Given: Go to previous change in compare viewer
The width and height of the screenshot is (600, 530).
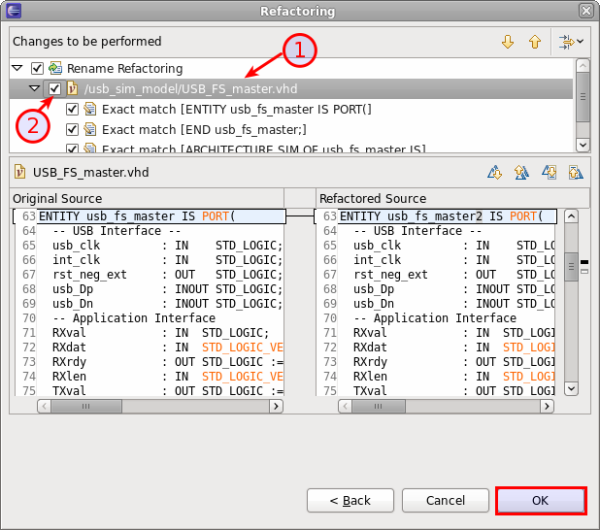Looking at the screenshot, I should (576, 173).
